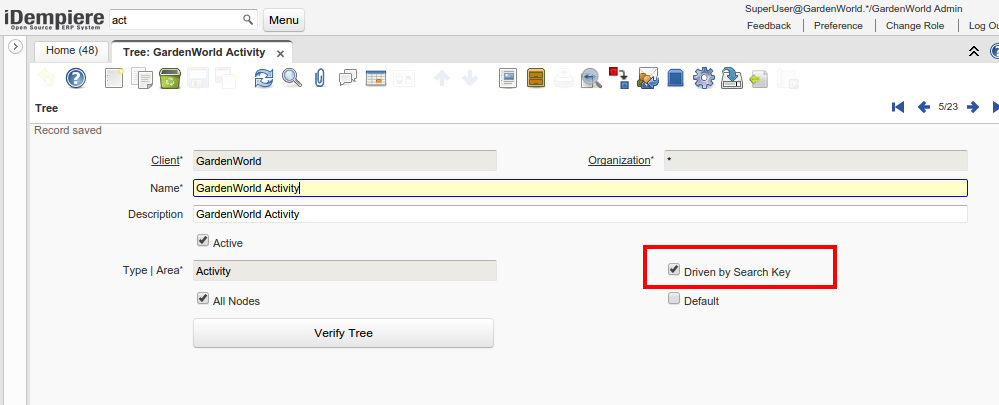Open attachments paperclip icon

[x=320, y=78]
